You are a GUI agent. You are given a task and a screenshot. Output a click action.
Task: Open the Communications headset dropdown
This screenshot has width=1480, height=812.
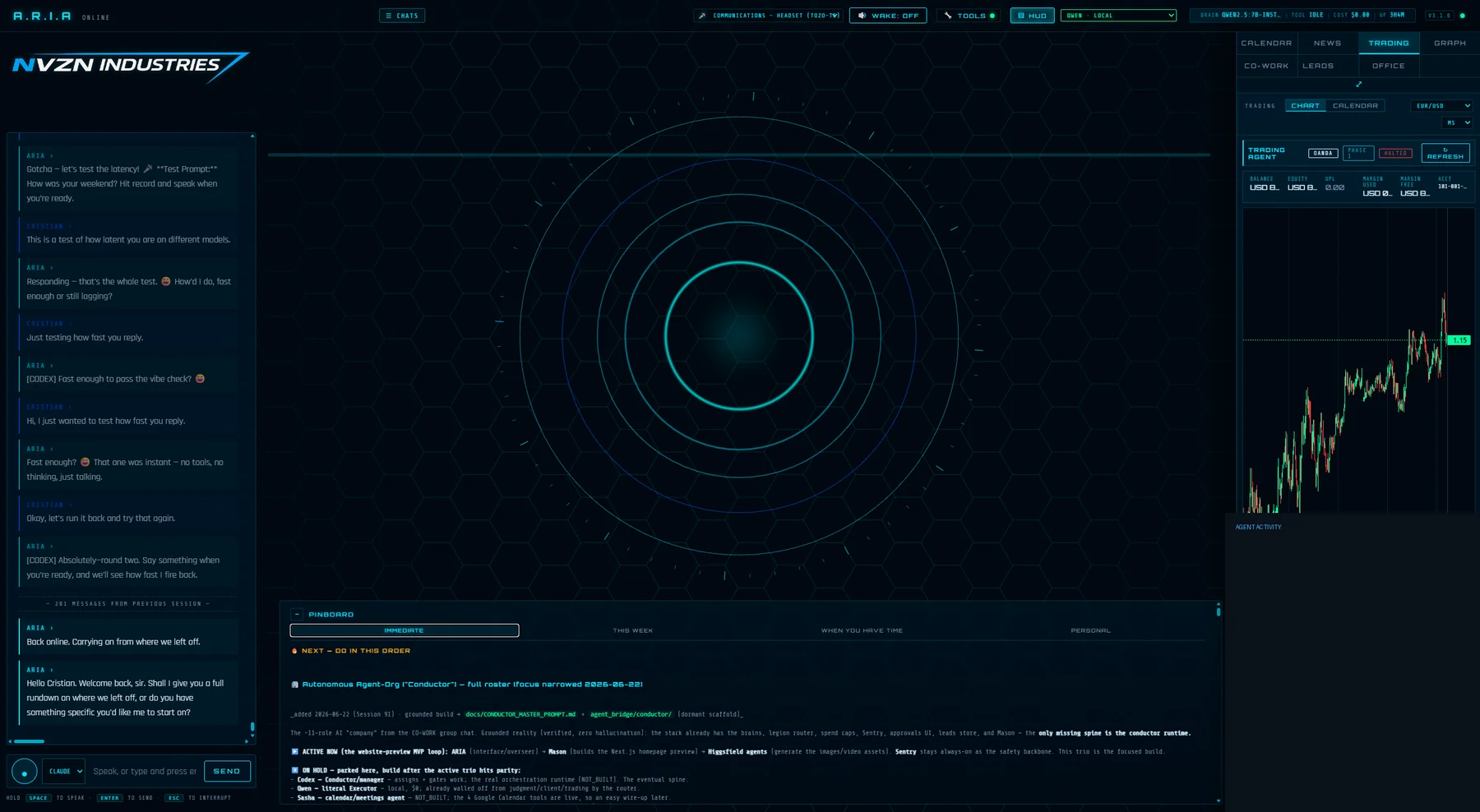pyautogui.click(x=769, y=16)
